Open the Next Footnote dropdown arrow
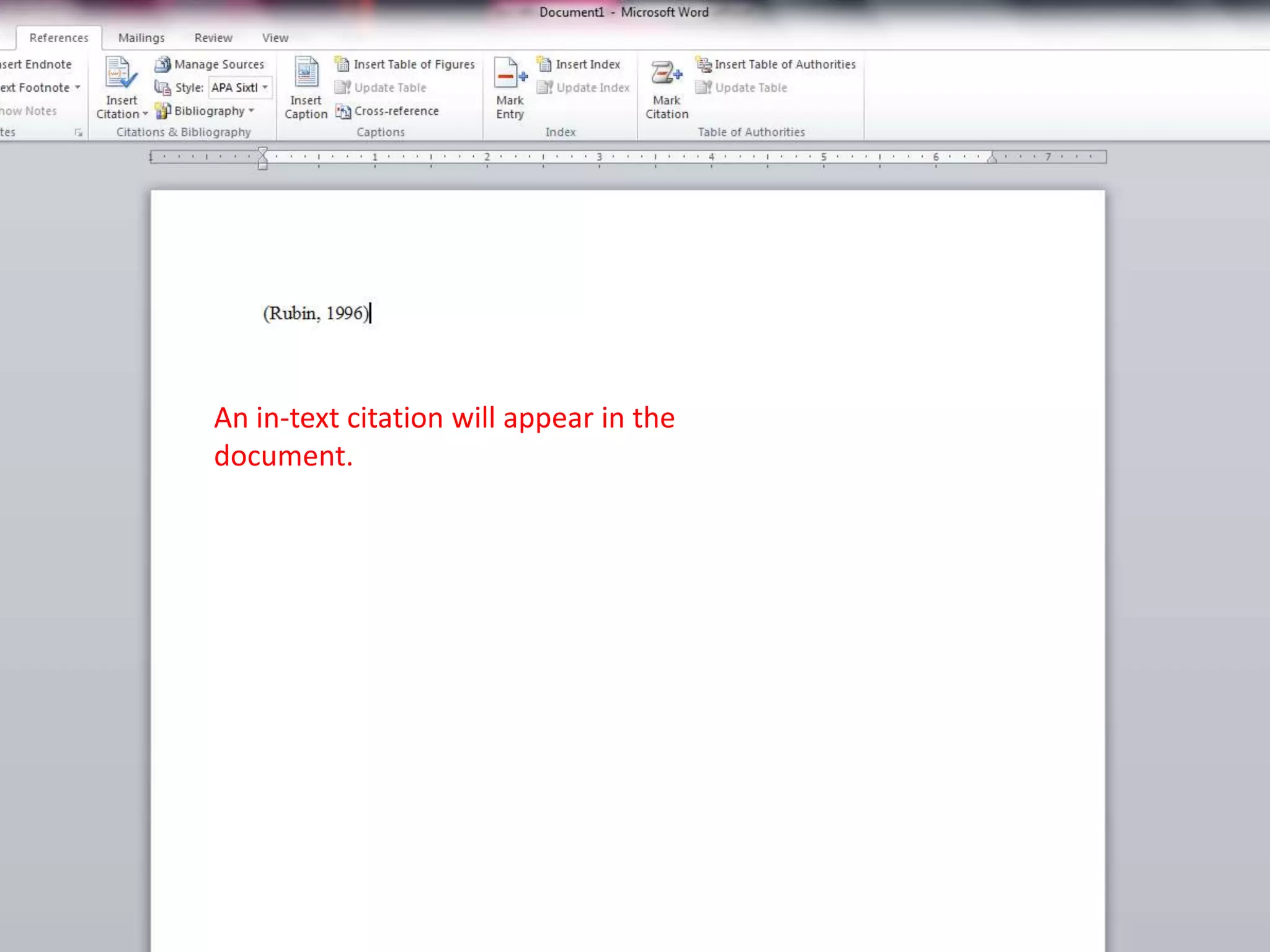 click(78, 87)
